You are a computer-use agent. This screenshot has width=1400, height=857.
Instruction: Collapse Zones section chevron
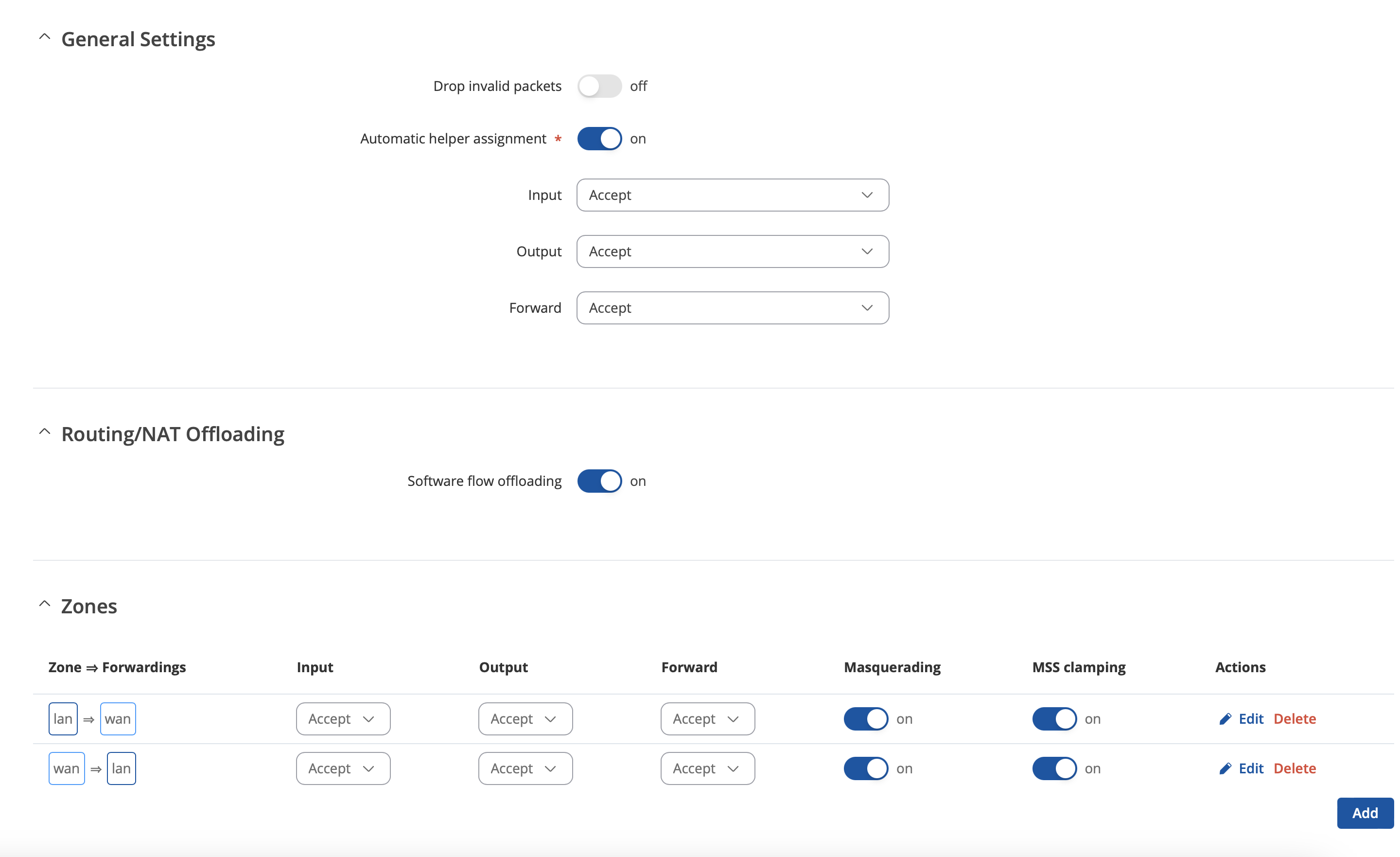[x=44, y=604]
